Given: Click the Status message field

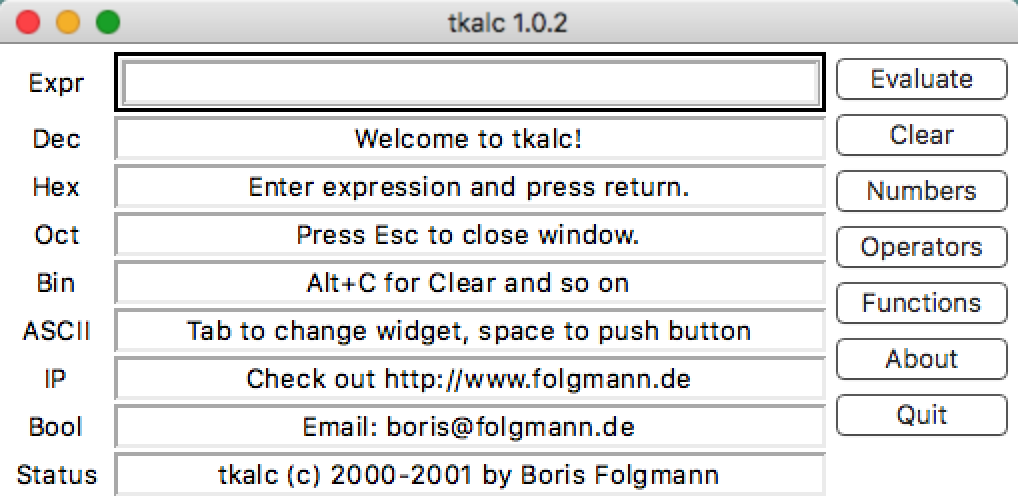Looking at the screenshot, I should (x=470, y=475).
